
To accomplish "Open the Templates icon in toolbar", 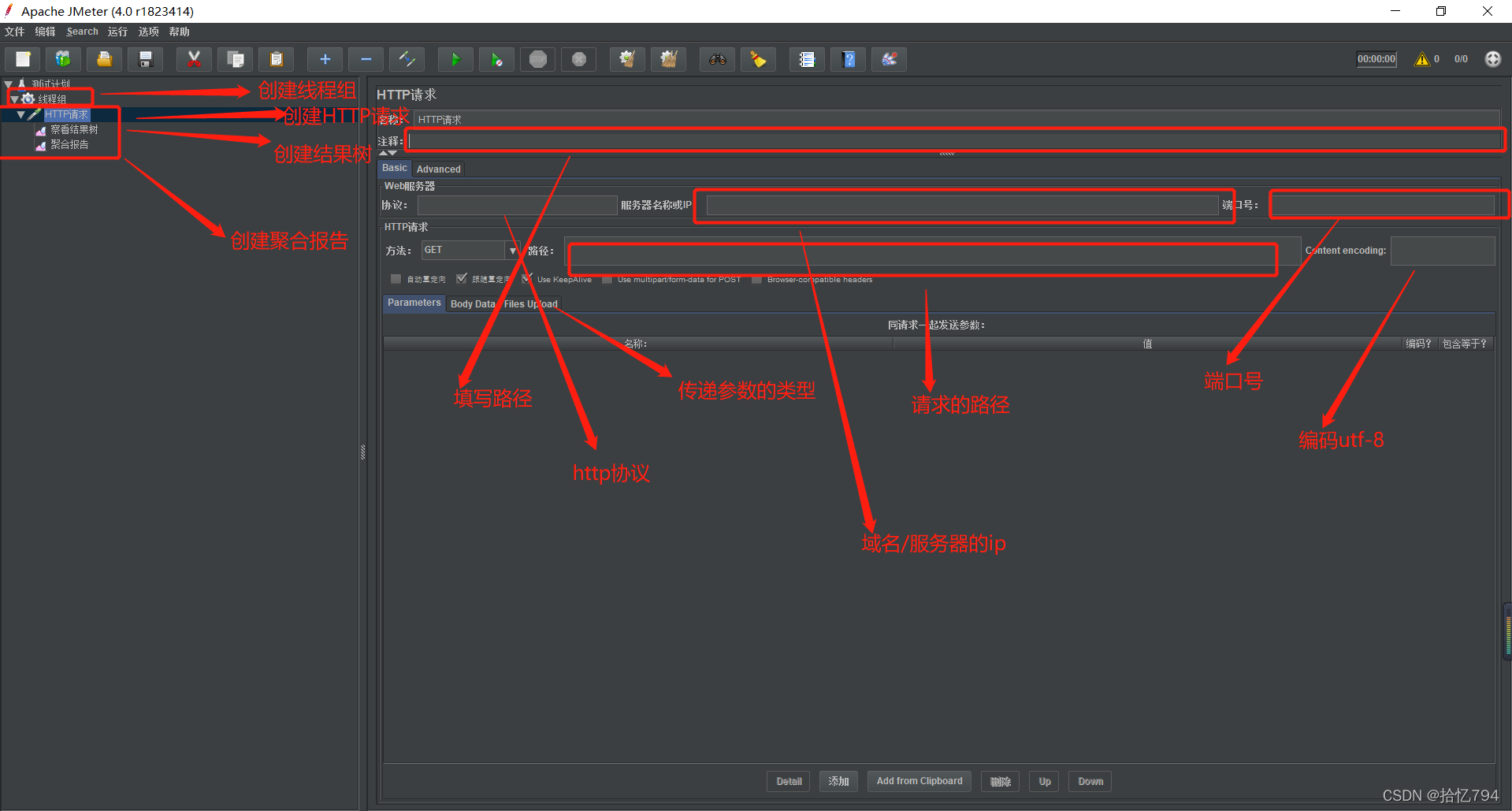I will coord(63,59).
